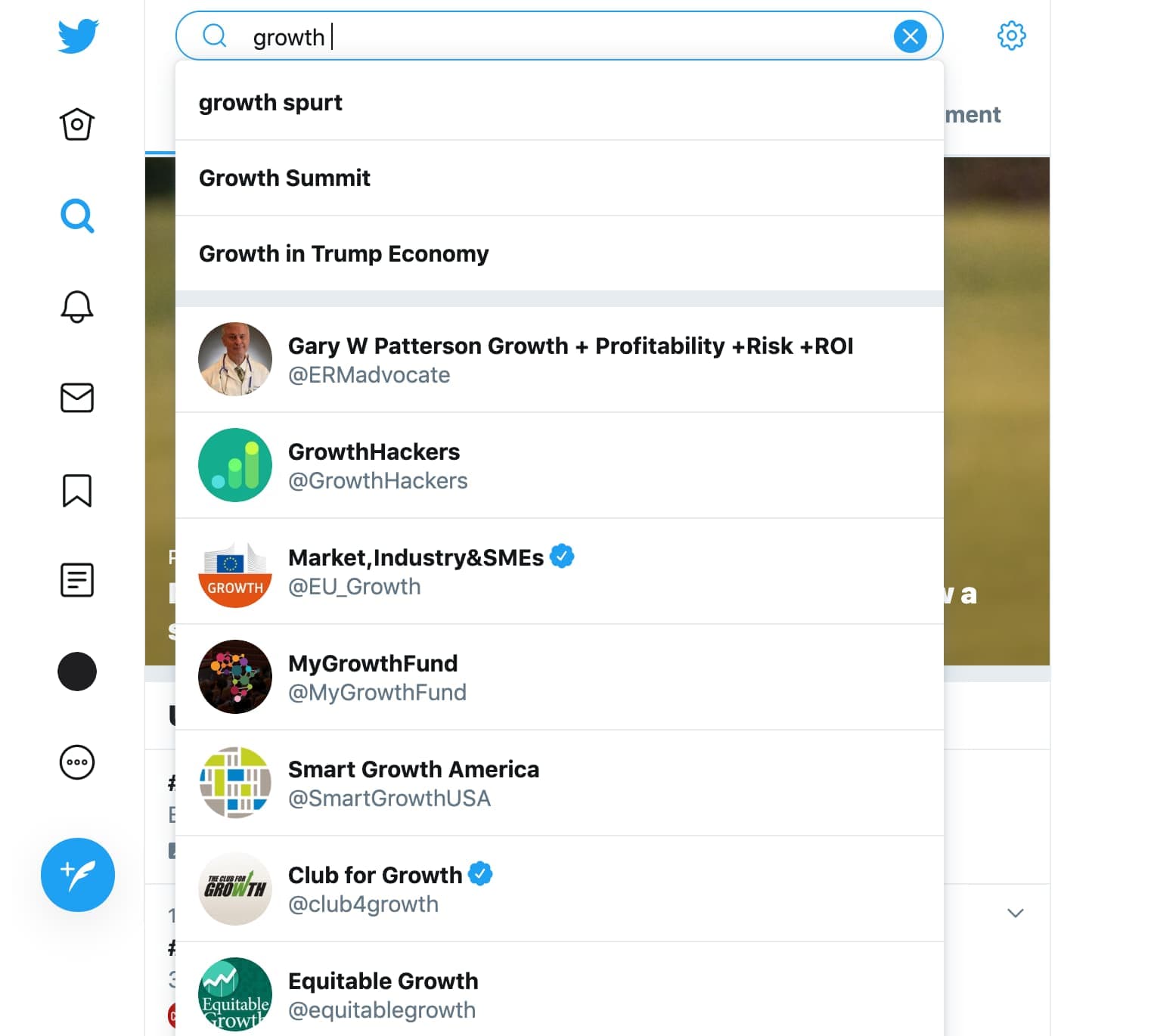
Task: Open the Lists panel
Action: 76,580
